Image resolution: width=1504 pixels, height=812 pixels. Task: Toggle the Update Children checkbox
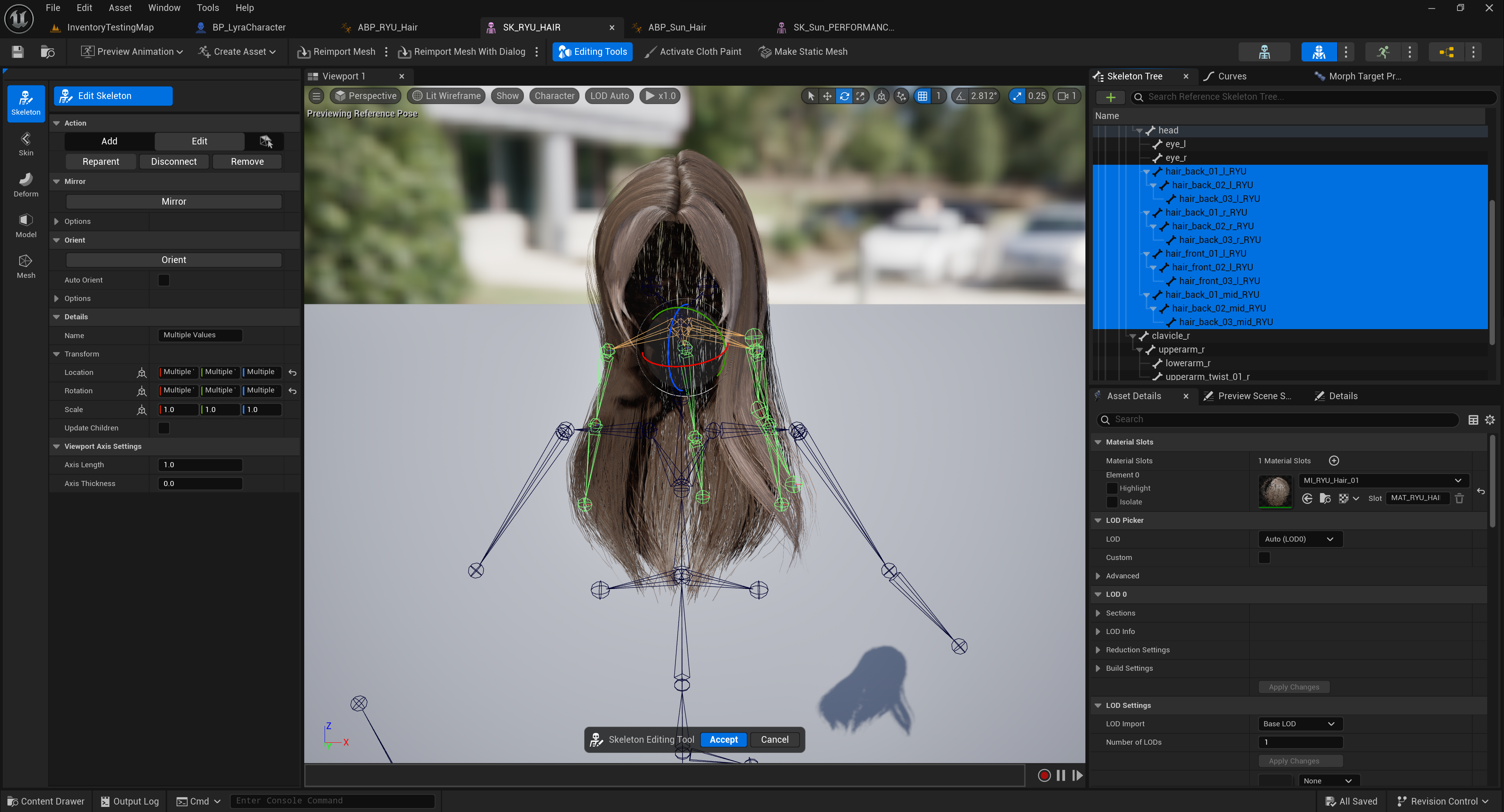pyautogui.click(x=164, y=428)
